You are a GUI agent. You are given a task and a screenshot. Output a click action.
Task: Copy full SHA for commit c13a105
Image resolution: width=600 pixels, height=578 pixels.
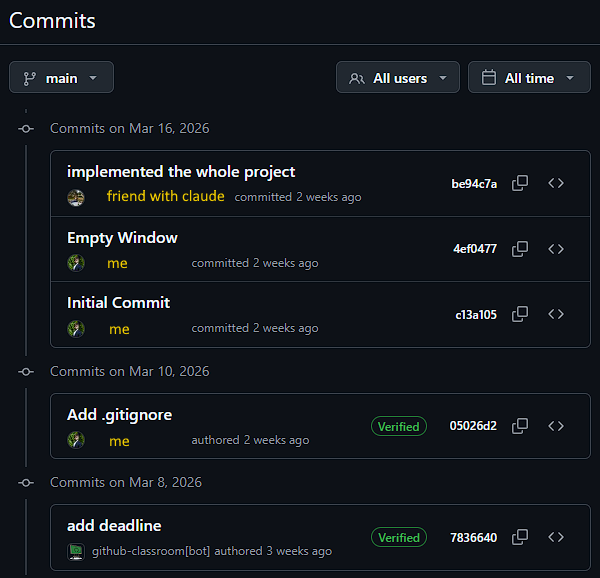click(520, 314)
